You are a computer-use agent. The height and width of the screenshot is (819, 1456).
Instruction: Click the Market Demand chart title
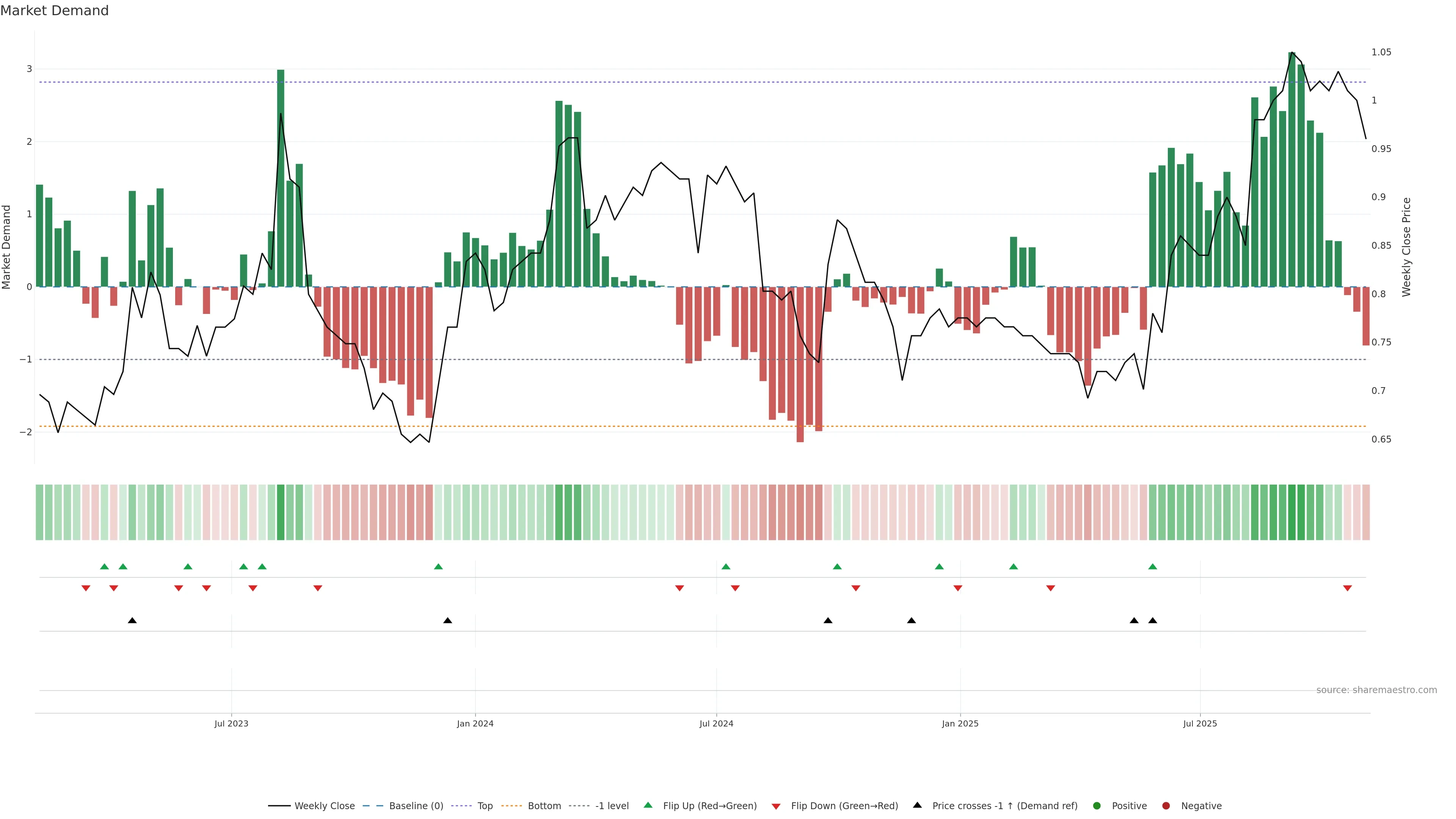54,11
